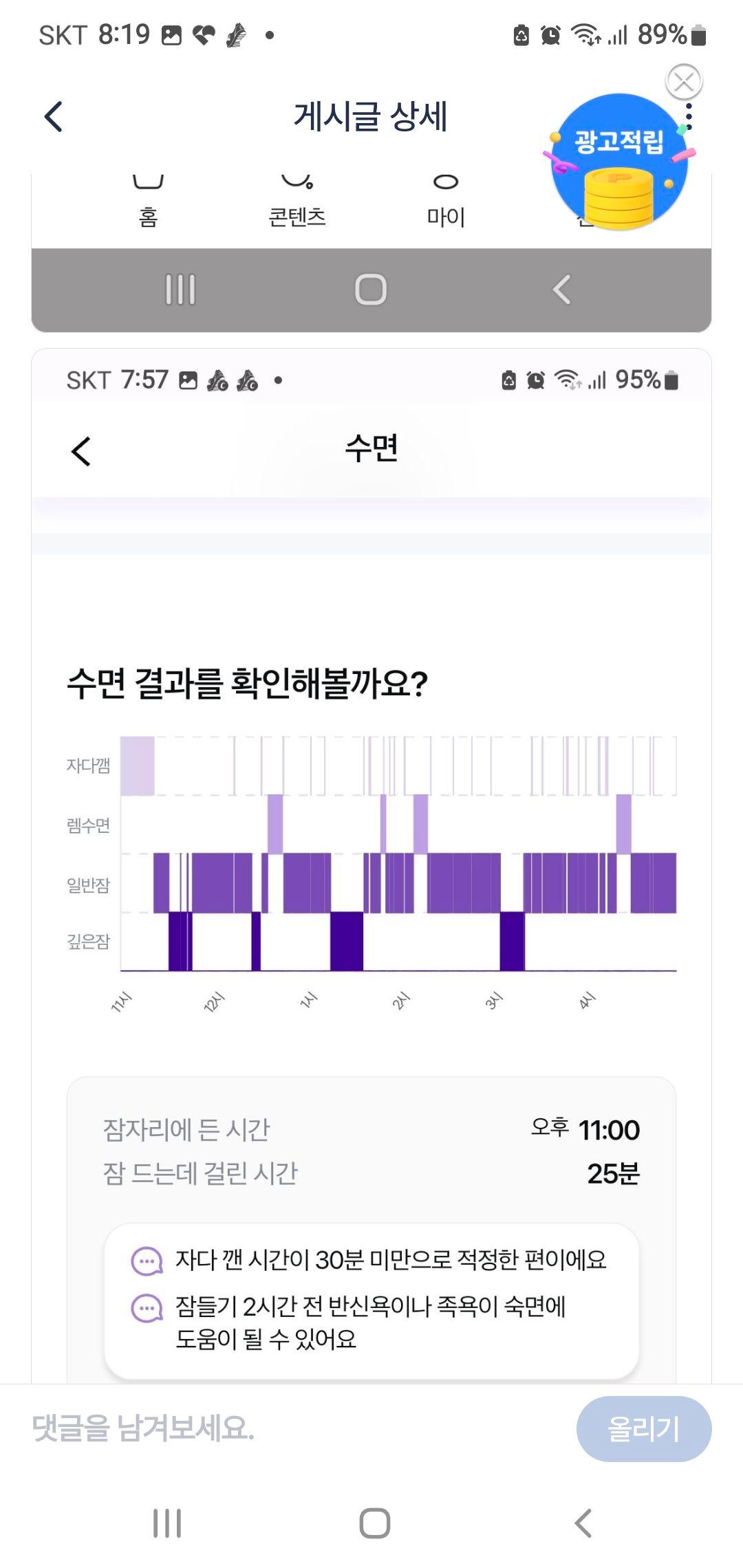Tap the 깊은잠 block near 1시
This screenshot has width=743, height=1568.
point(347,941)
